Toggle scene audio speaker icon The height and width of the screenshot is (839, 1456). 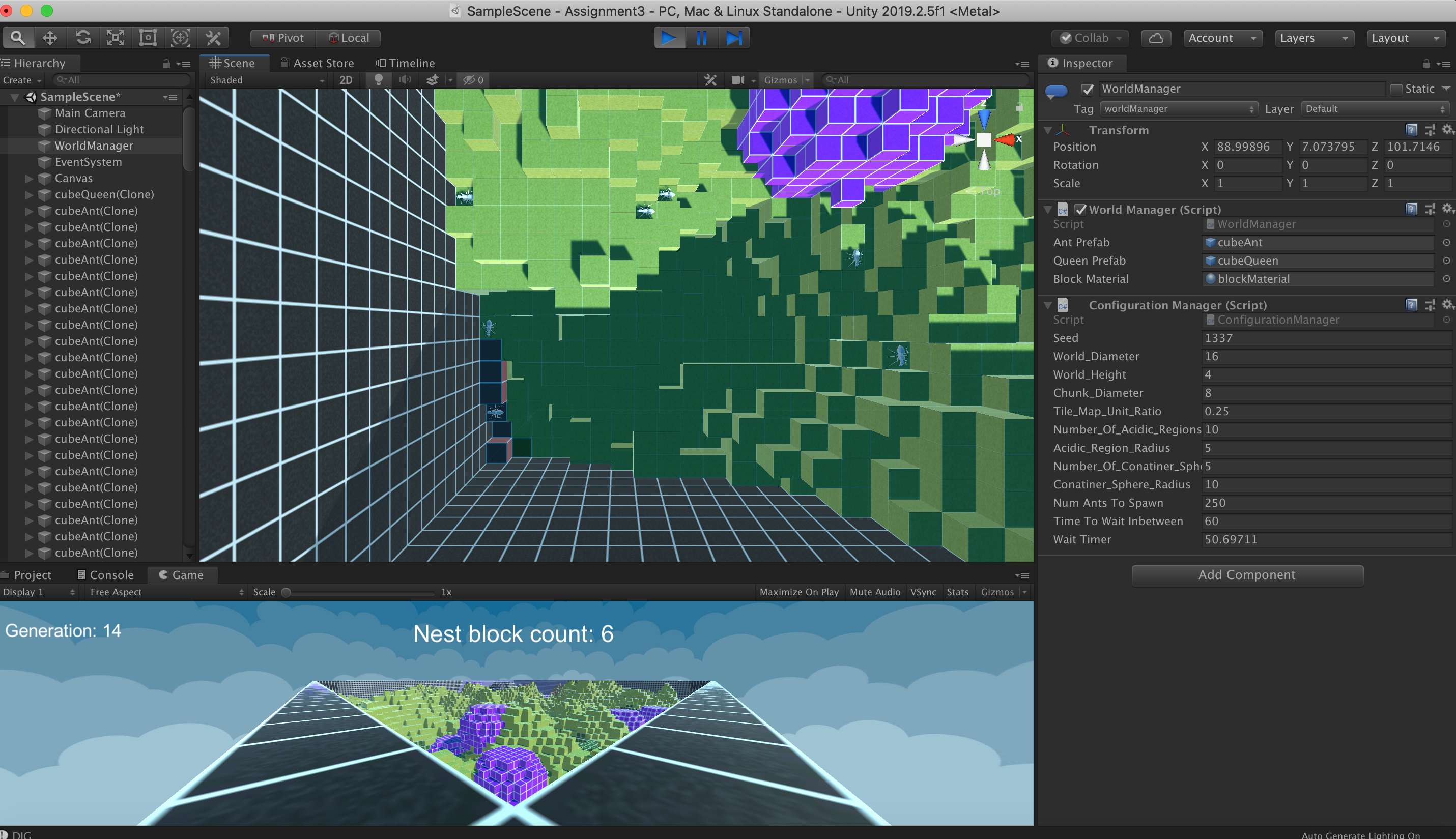coord(405,80)
